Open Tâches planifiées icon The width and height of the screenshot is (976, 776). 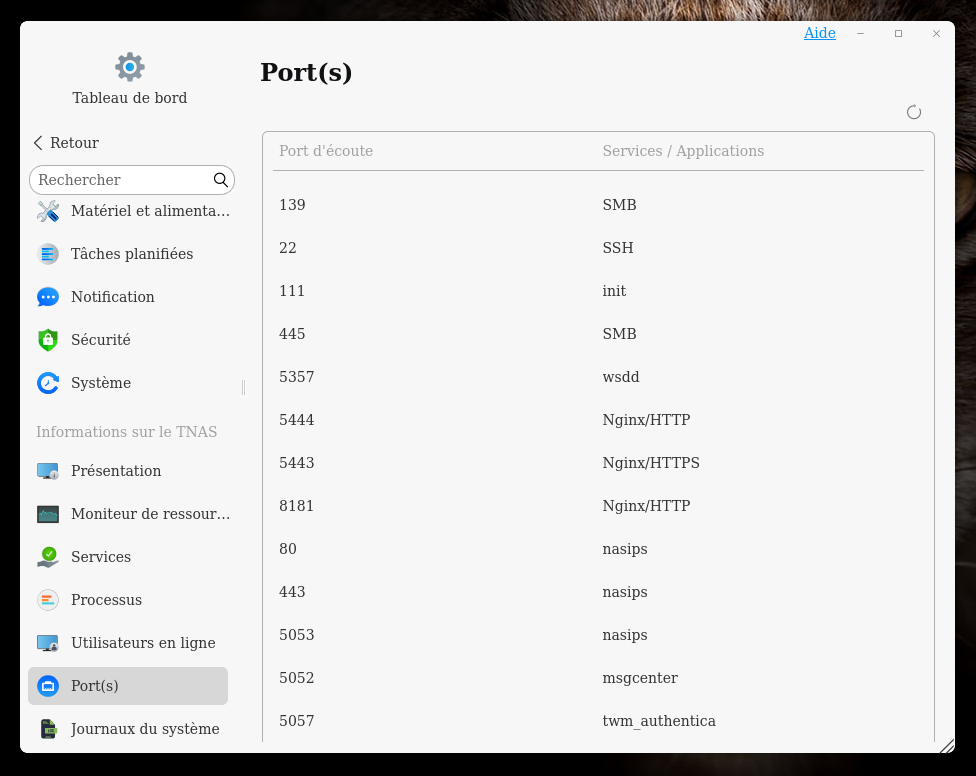point(48,254)
